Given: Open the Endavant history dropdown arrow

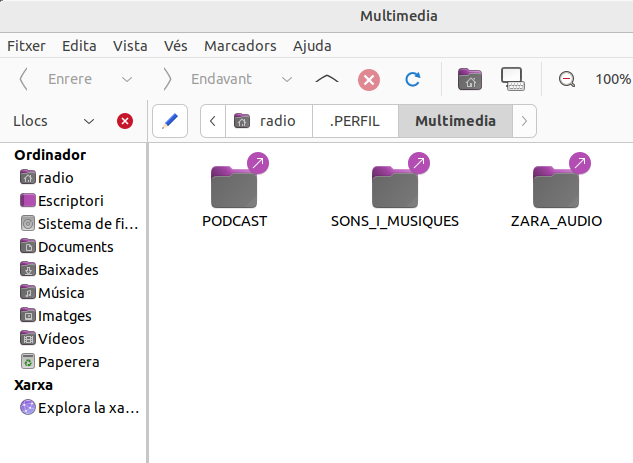Looking at the screenshot, I should click(287, 79).
